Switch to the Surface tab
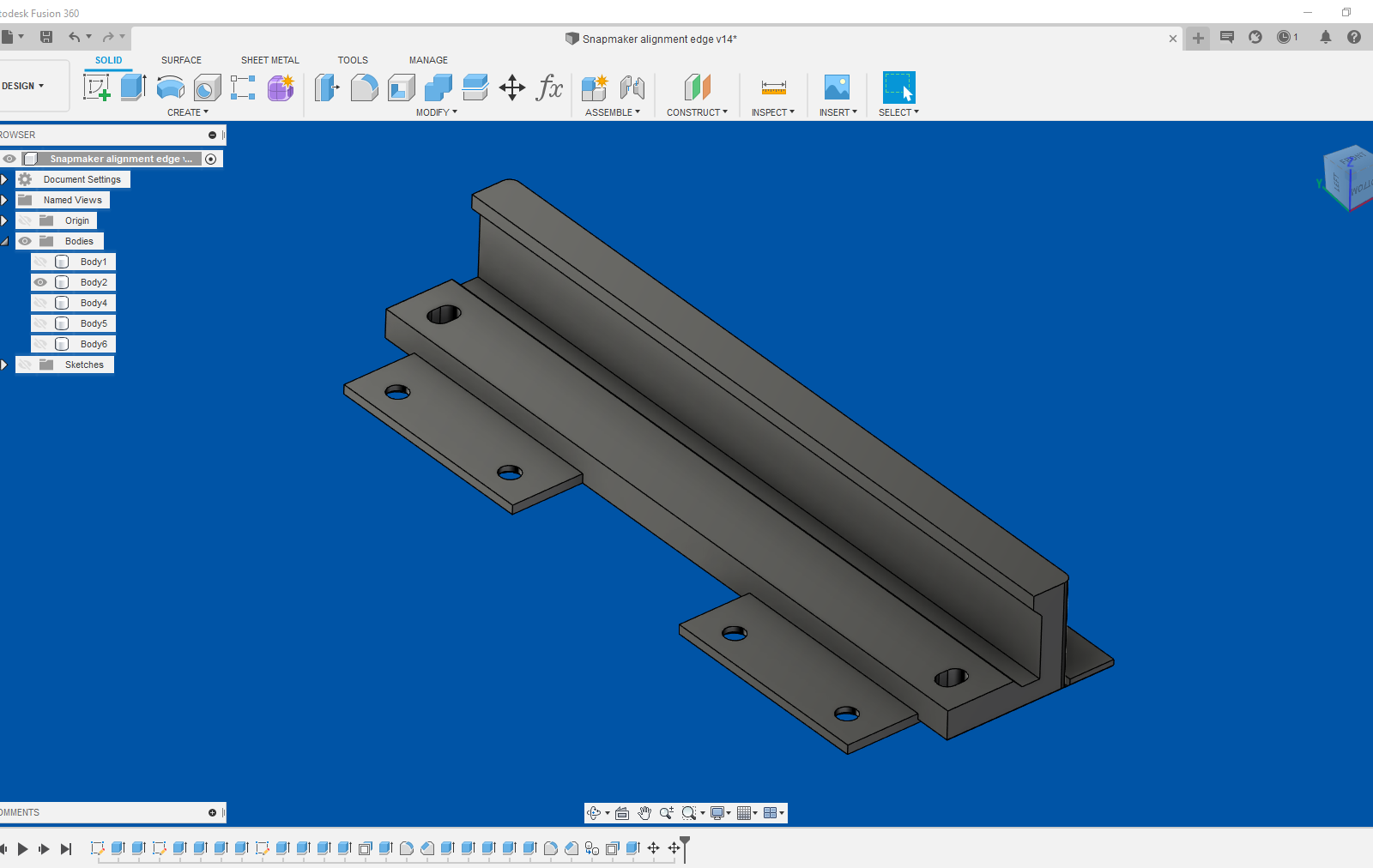This screenshot has height=868, width=1373. tap(181, 60)
